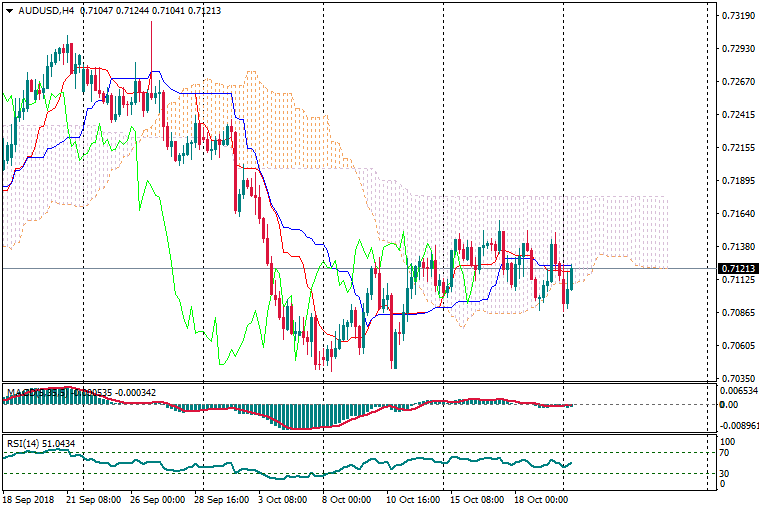Click the 8 Oct 00:00 time label
Viewport: 759px width, 511px height.
pyautogui.click(x=344, y=499)
